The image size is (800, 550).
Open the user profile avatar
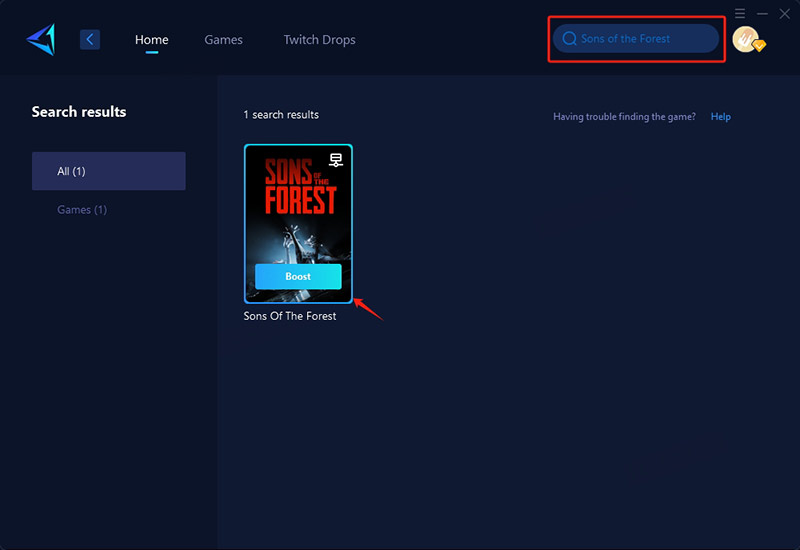pos(748,39)
